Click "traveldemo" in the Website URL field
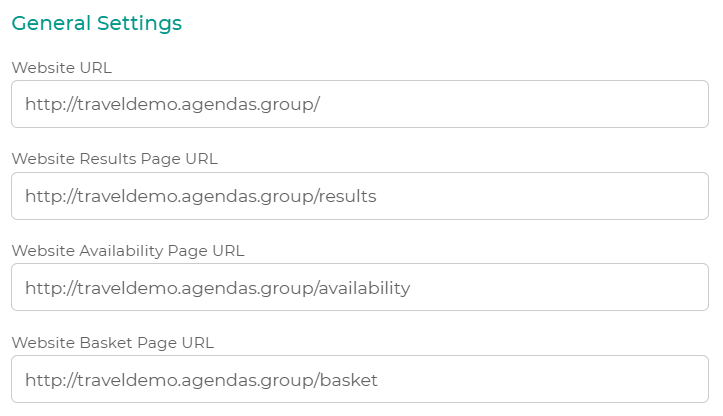The height and width of the screenshot is (416, 723). [120, 104]
